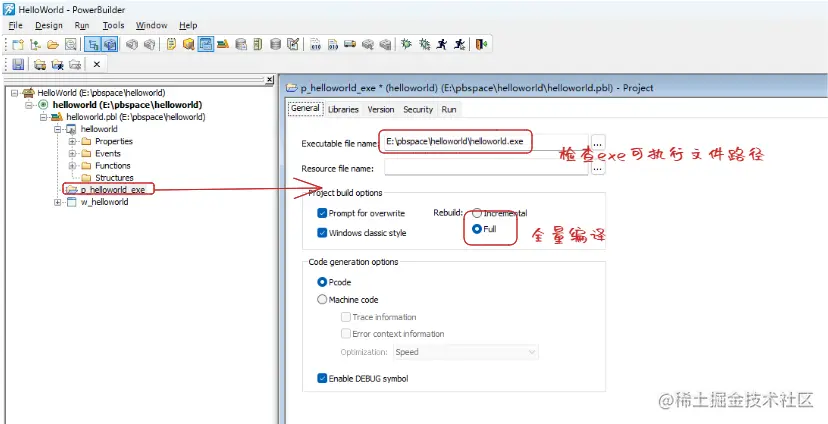This screenshot has height=424, width=828.
Task: Click the Resource file name field
Action: [486, 168]
